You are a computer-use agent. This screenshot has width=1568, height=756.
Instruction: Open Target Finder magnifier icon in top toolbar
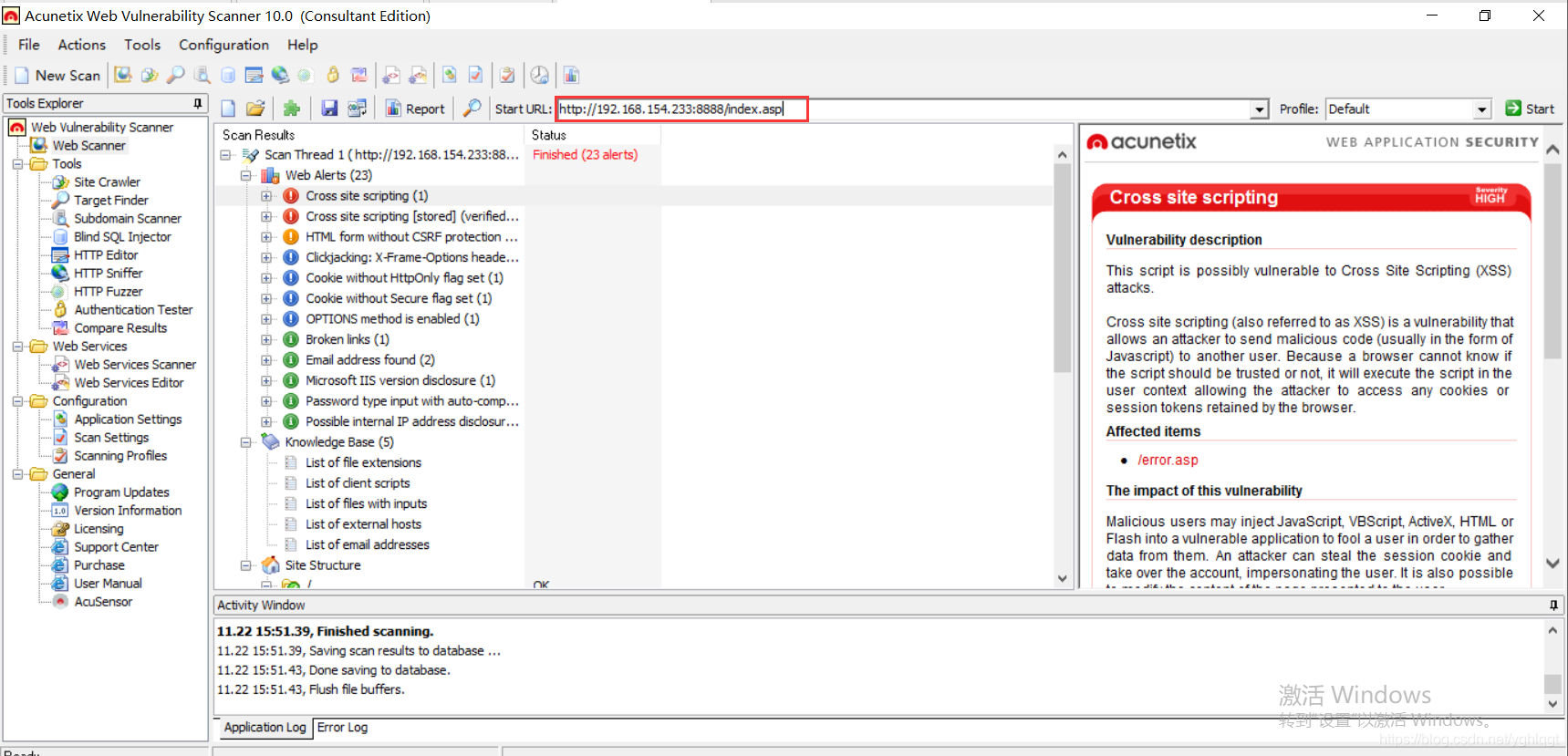tap(176, 75)
